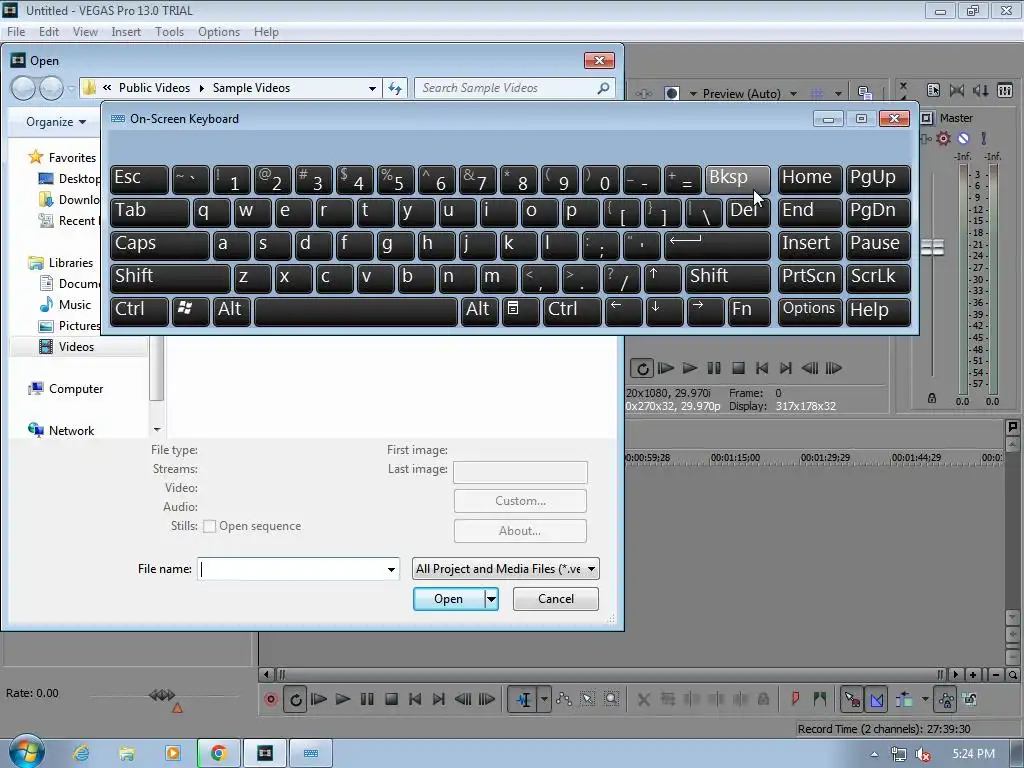Image resolution: width=1024 pixels, height=768 pixels.
Task: Open the Insert menu
Action: (x=126, y=31)
